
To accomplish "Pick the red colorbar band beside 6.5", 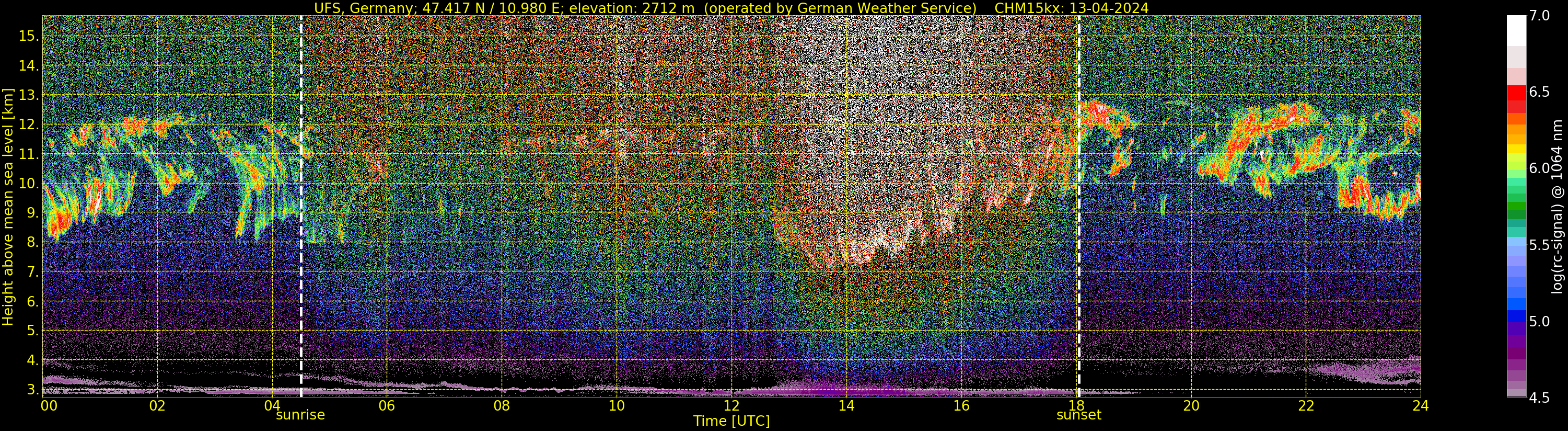I will [1516, 93].
